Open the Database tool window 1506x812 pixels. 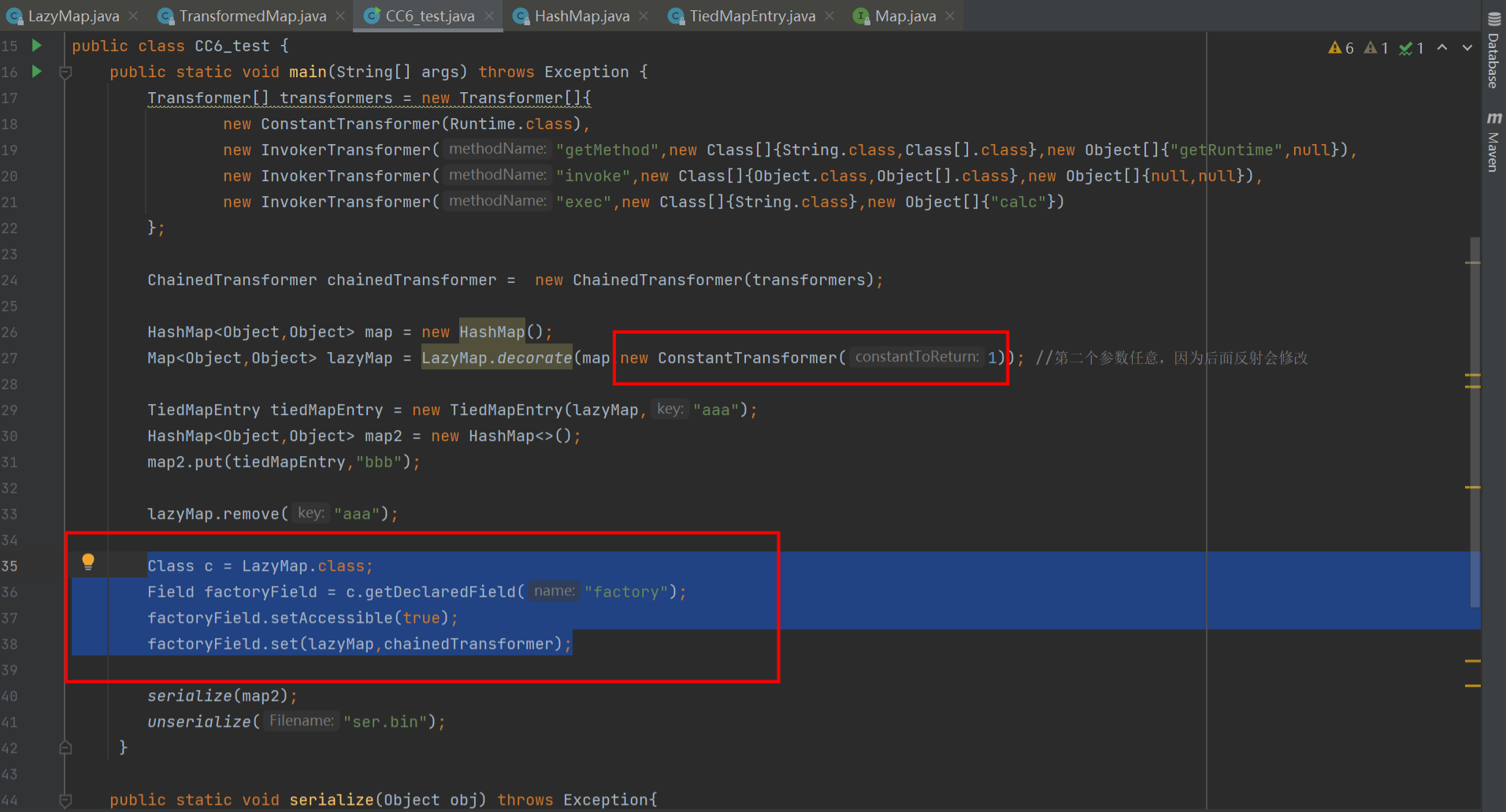(x=1493, y=50)
